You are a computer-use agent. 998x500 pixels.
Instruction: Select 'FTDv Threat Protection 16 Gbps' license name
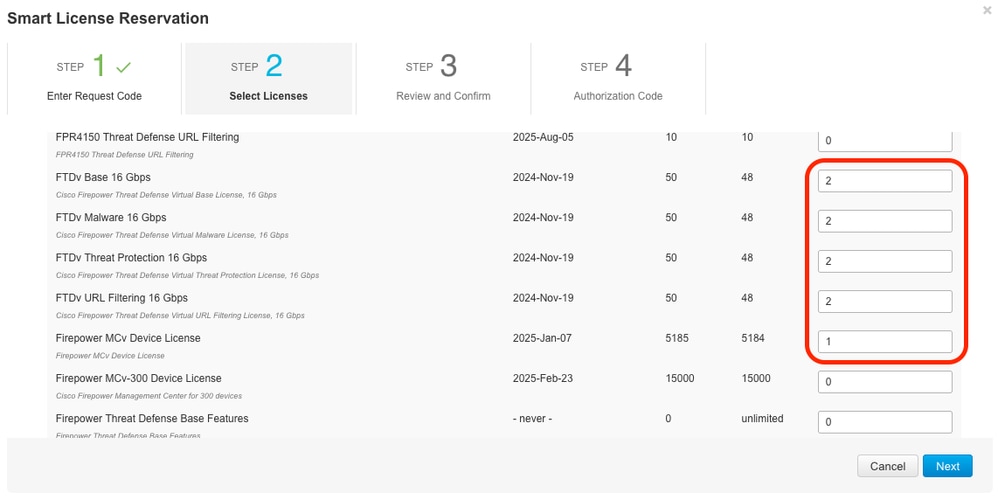pyautogui.click(x=131, y=258)
